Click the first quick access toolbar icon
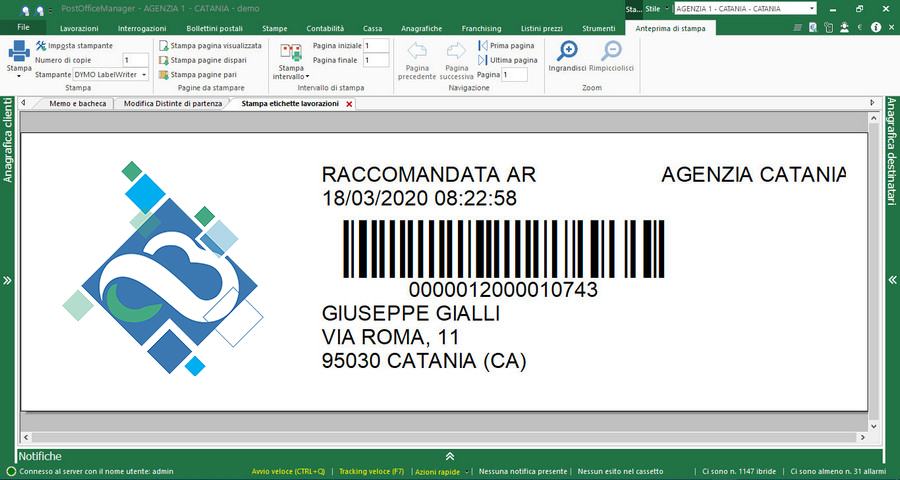The image size is (900, 480). tap(25, 10)
